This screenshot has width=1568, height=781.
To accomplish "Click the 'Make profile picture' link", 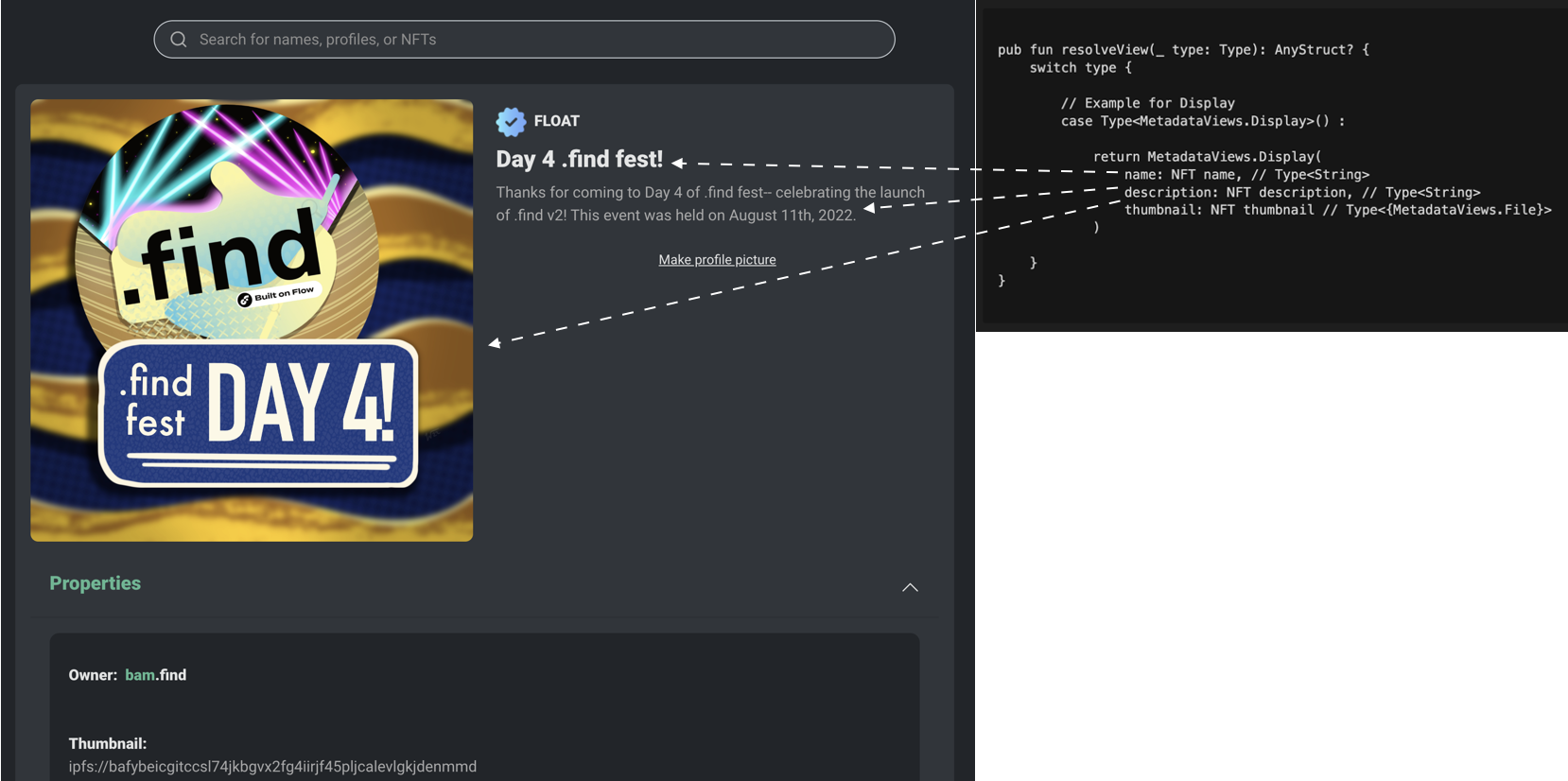I will click(x=717, y=260).
